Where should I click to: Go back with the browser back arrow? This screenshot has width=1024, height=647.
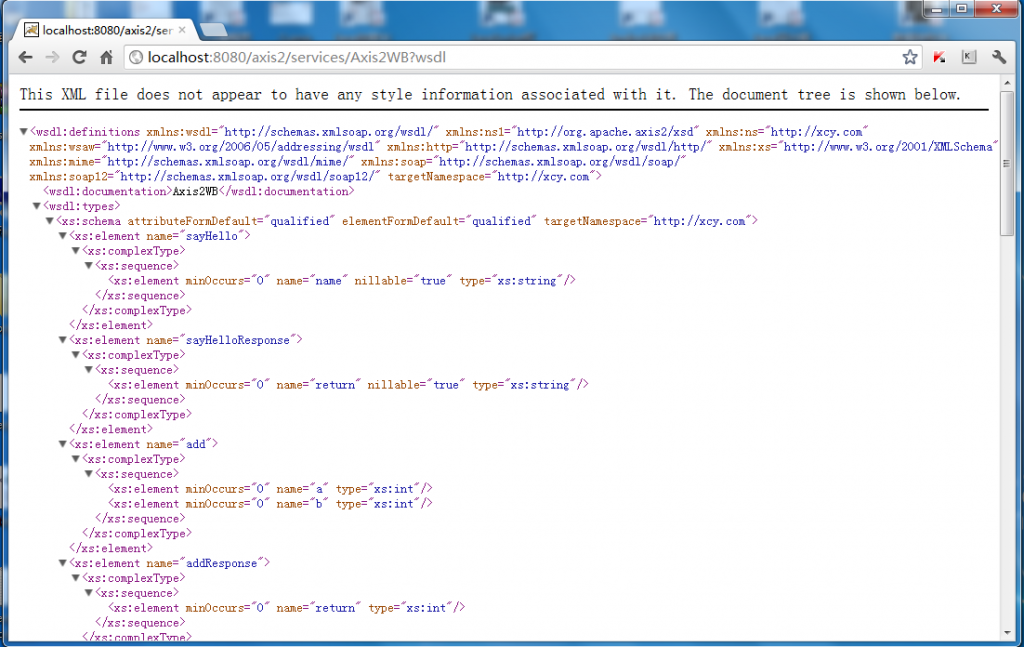(x=25, y=57)
